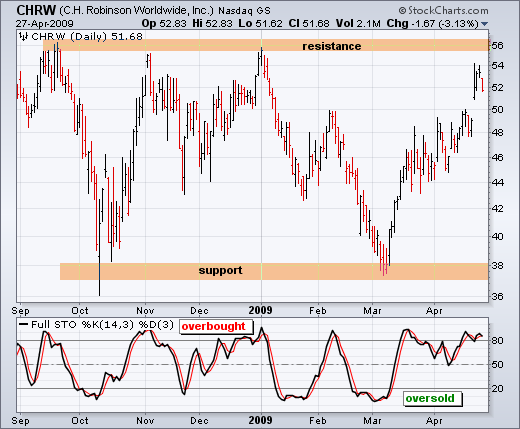The image size is (520, 429).
Task: Click the red overbought label box
Action: 216,326
